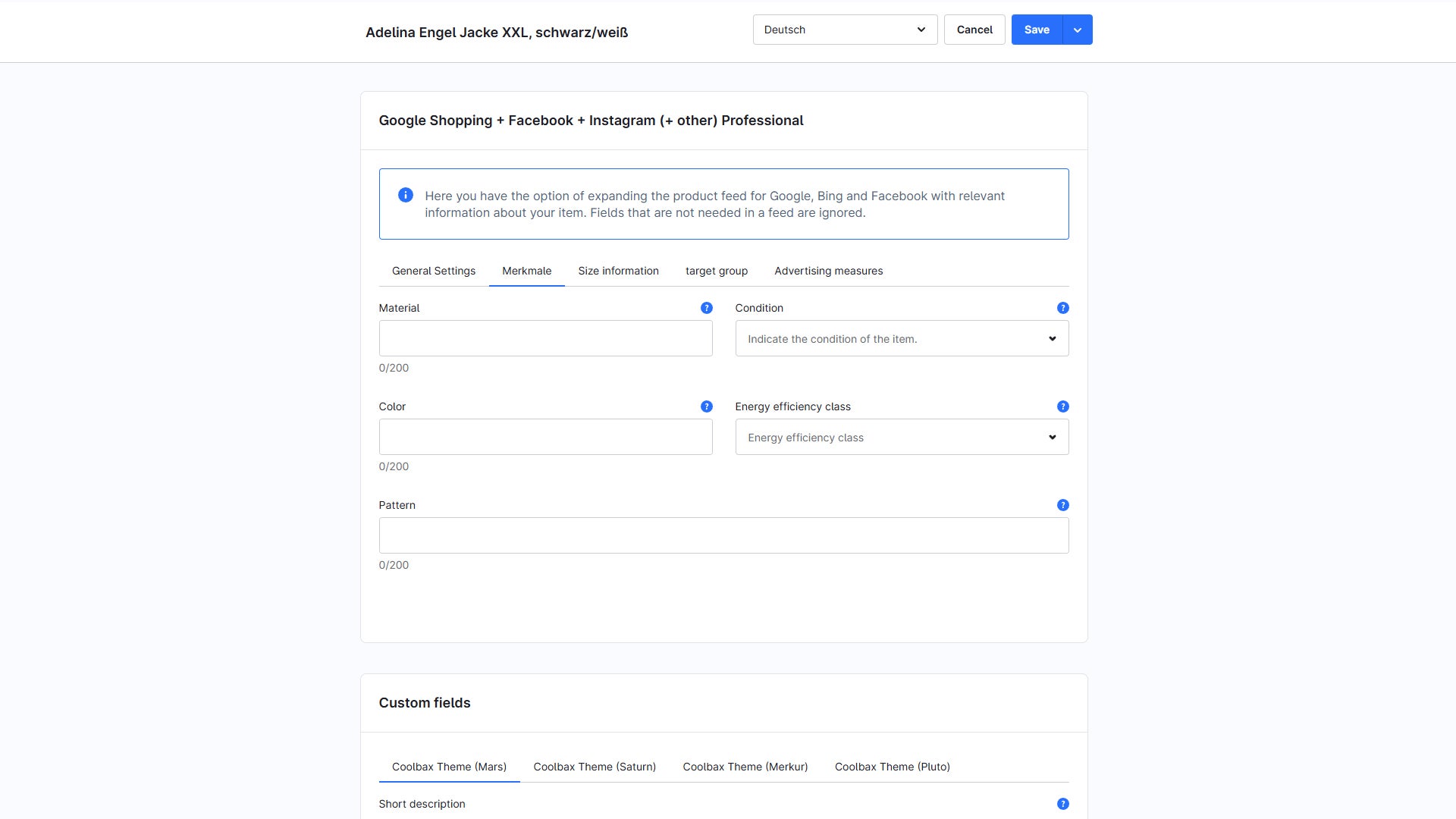This screenshot has width=1456, height=819.
Task: Open the Energy efficiency class help icon
Action: pyautogui.click(x=1062, y=406)
